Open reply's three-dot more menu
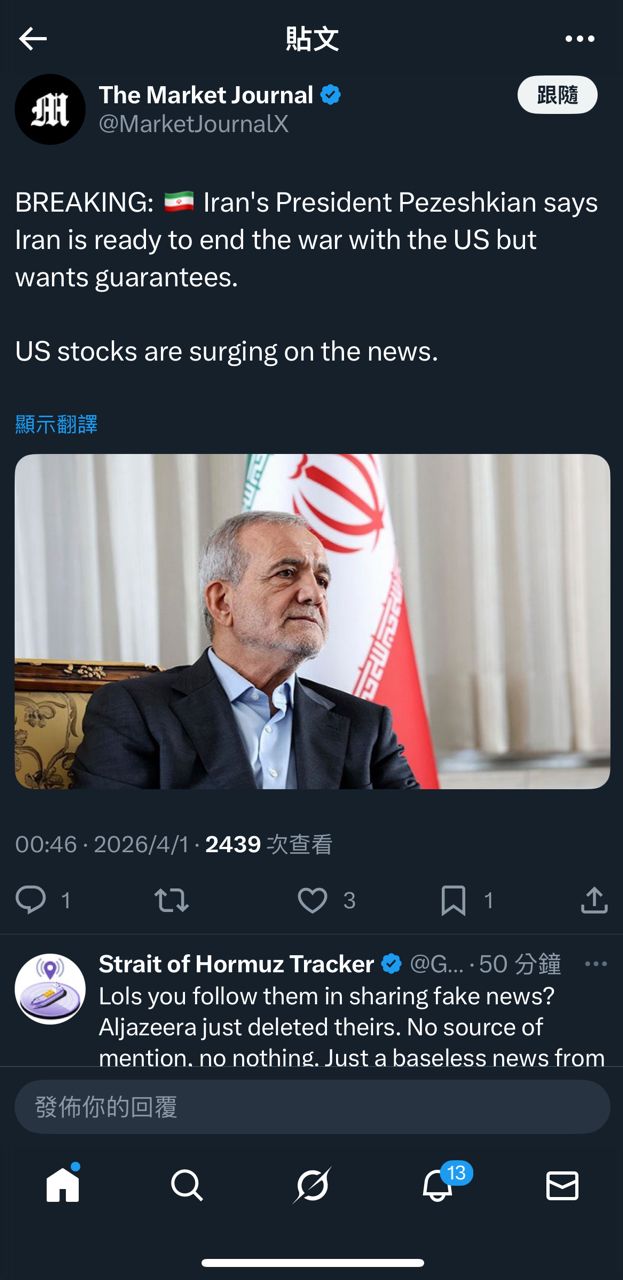623x1280 pixels. coord(596,964)
